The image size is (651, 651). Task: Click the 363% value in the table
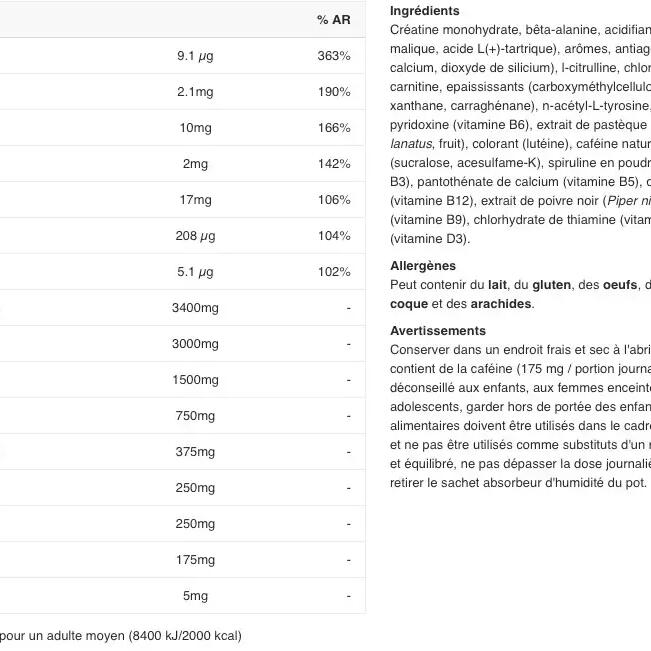[334, 56]
